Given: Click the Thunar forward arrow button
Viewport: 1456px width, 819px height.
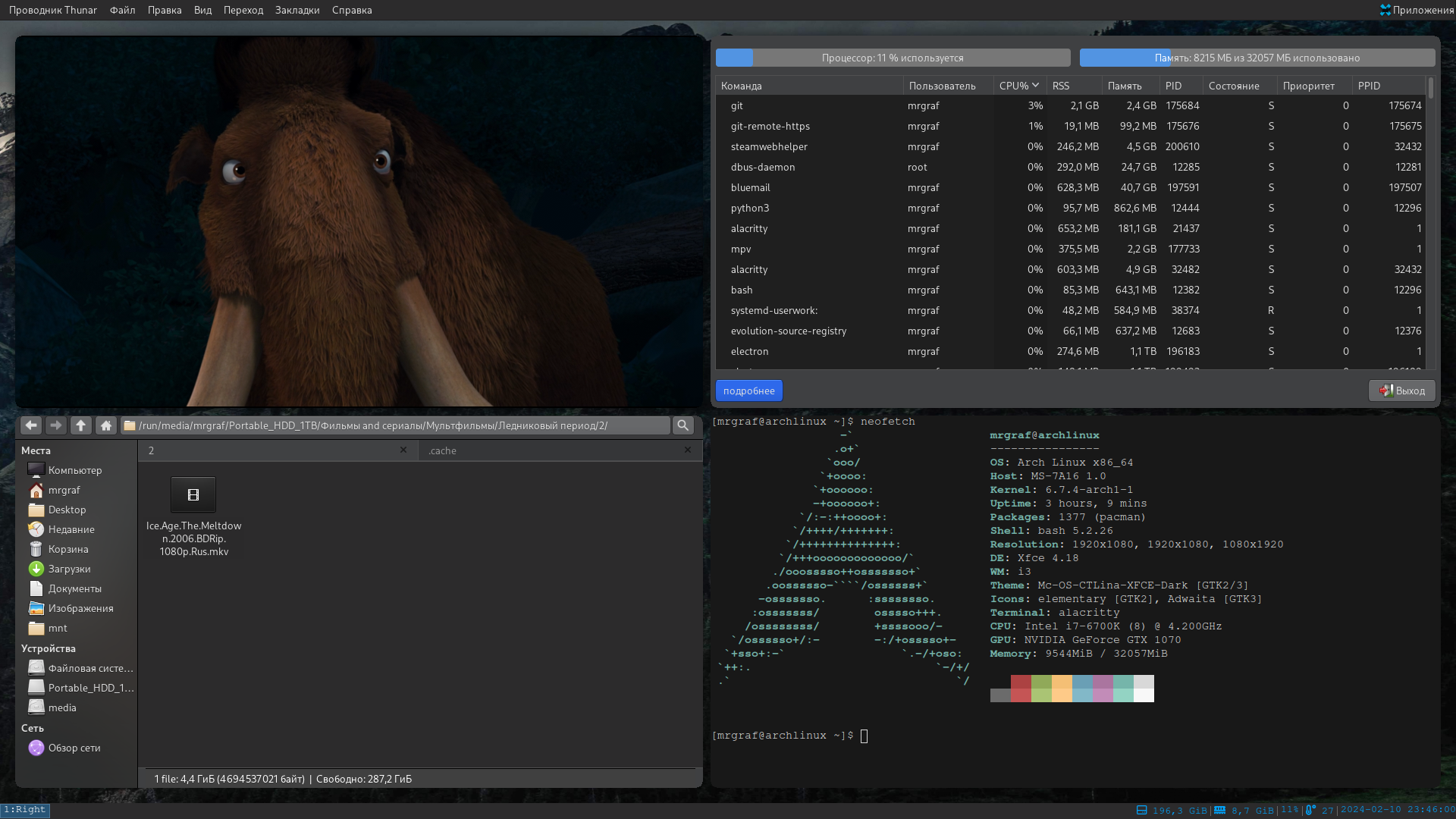Looking at the screenshot, I should coord(56,425).
